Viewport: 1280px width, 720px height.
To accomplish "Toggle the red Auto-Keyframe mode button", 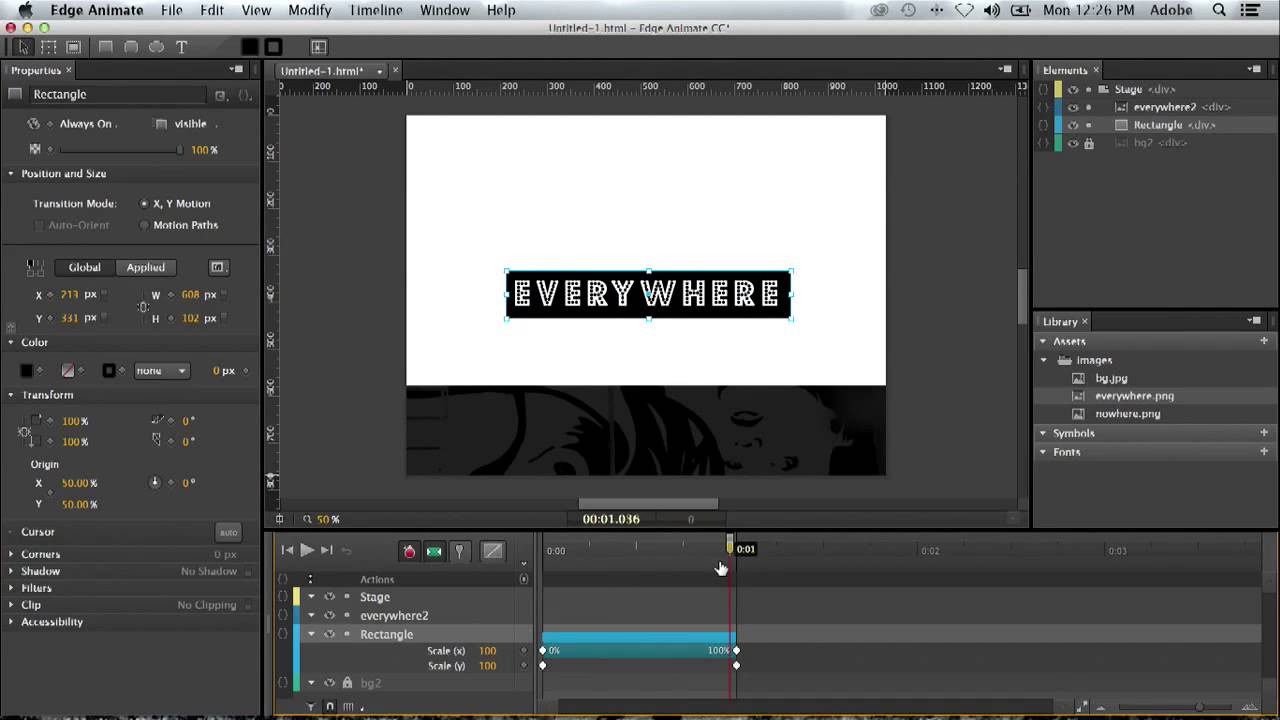I will click(x=409, y=551).
